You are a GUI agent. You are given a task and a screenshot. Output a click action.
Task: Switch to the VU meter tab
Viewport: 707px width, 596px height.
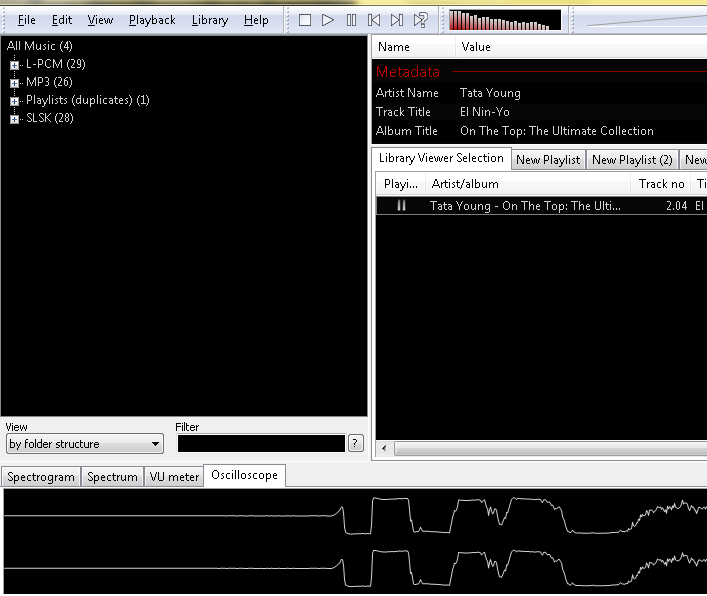[174, 477]
